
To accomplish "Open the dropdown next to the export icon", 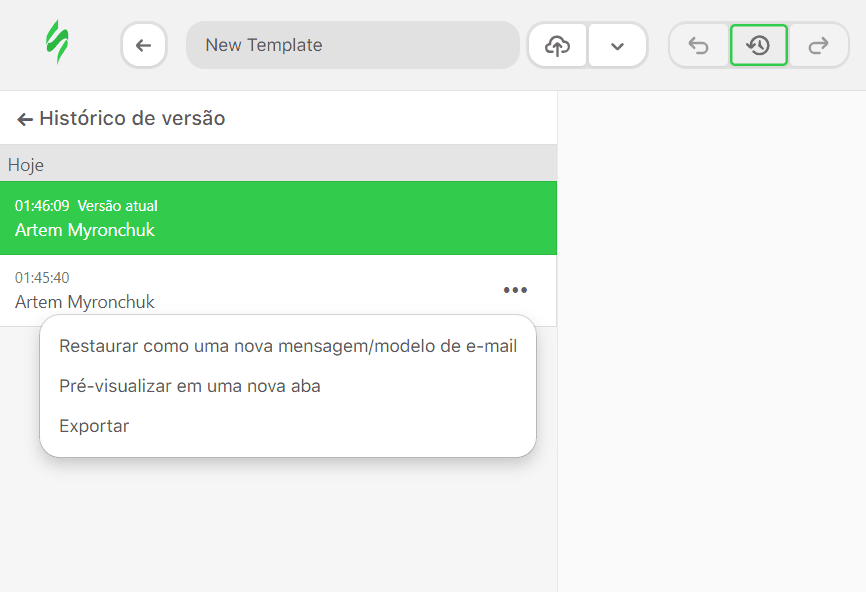I will pyautogui.click(x=617, y=45).
